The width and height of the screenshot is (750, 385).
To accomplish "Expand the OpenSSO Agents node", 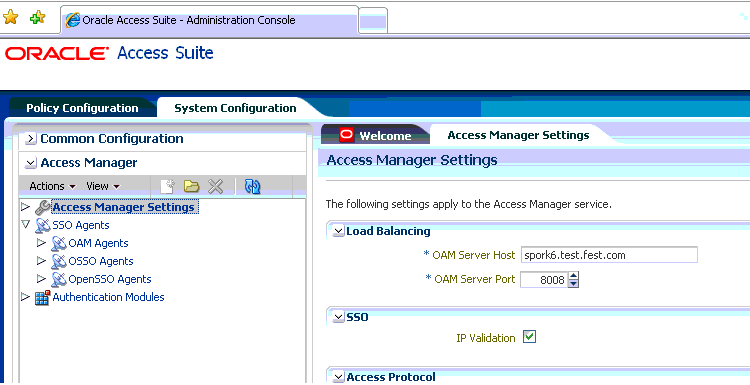I will pyautogui.click(x=41, y=279).
